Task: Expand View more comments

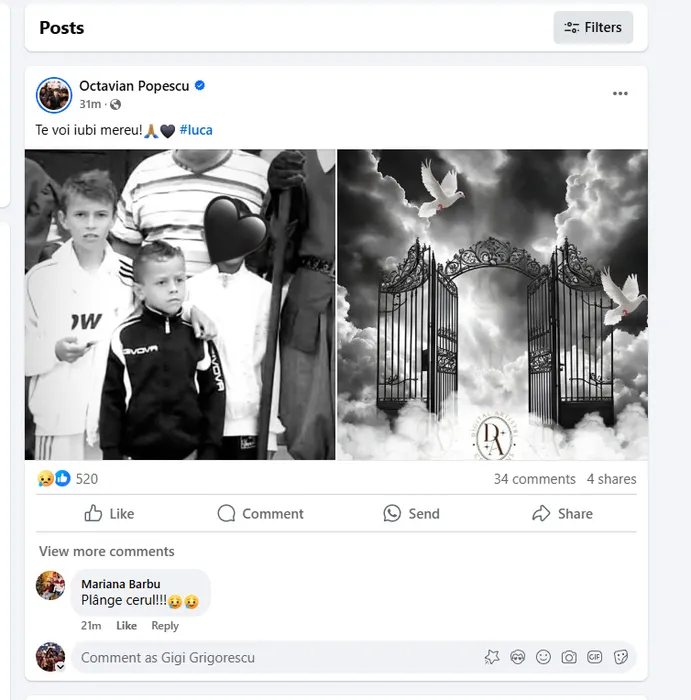Action: point(106,551)
